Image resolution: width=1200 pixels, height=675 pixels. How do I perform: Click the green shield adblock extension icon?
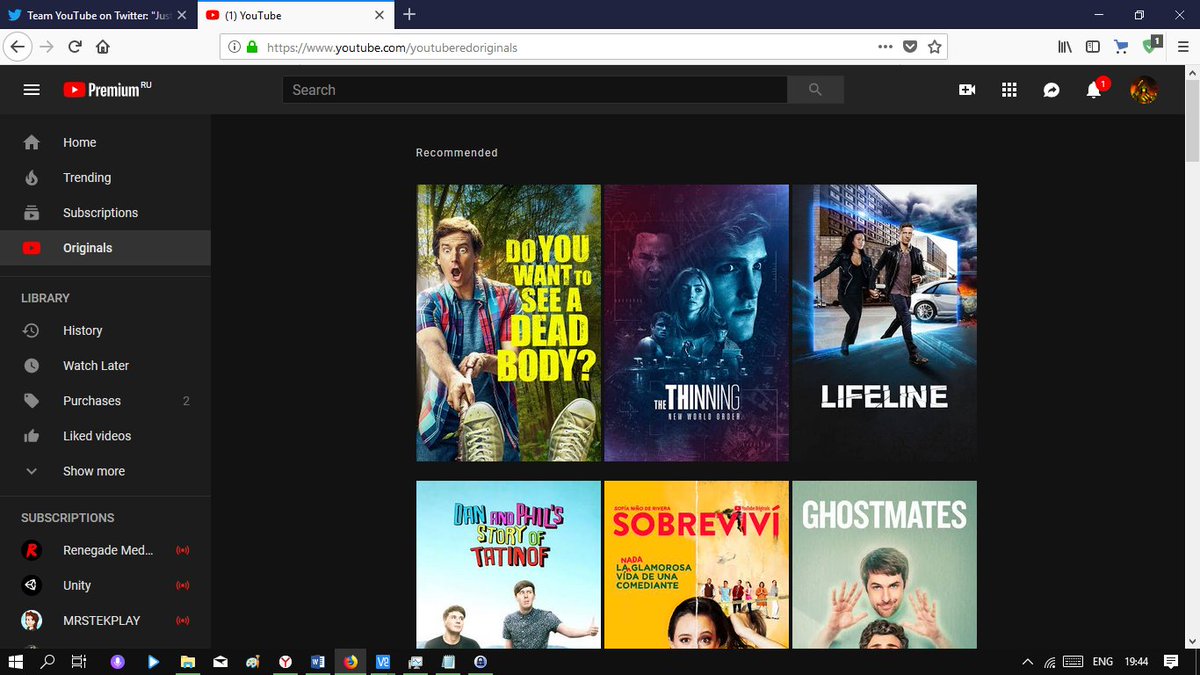click(1151, 45)
